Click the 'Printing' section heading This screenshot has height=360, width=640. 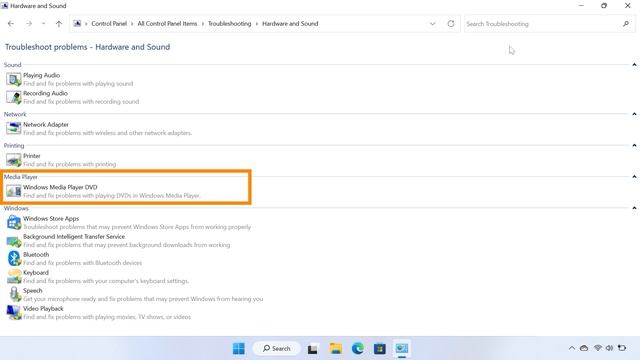(x=14, y=145)
